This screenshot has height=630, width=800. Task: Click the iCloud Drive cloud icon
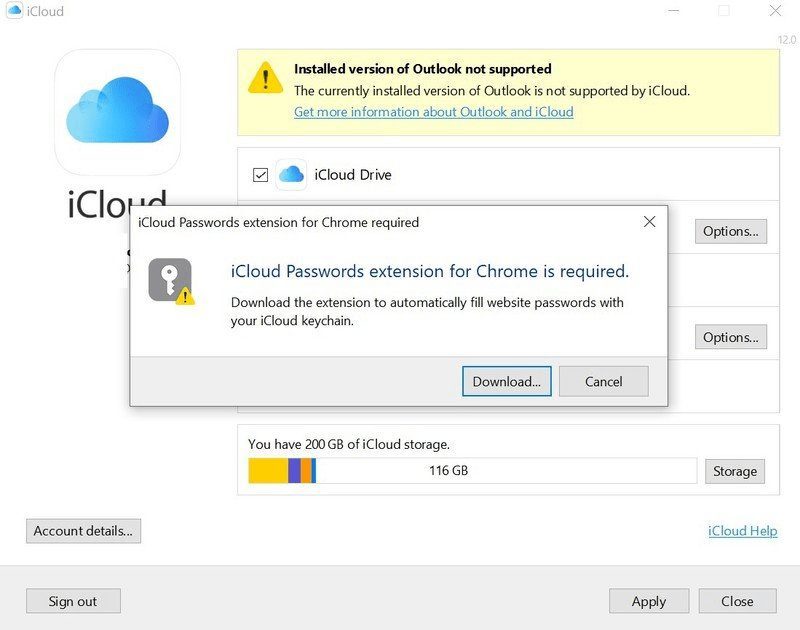click(x=291, y=174)
